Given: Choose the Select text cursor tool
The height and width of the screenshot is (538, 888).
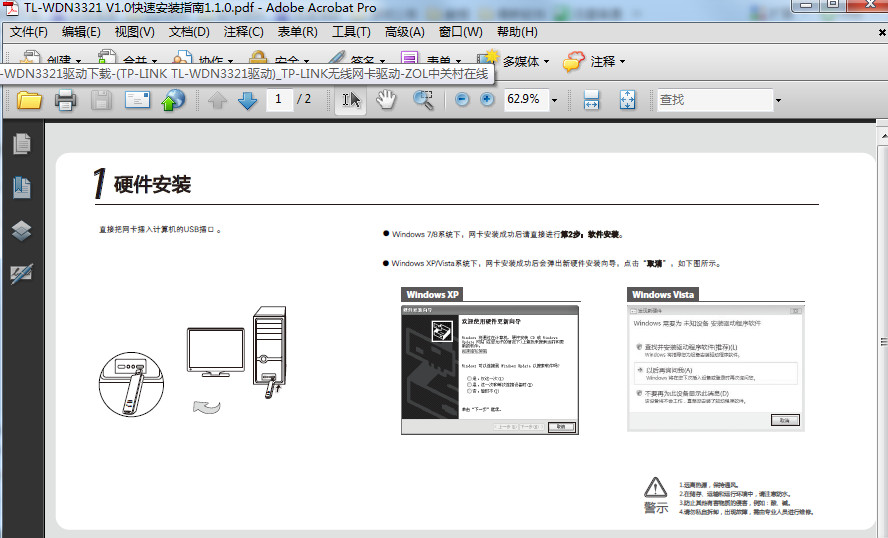Looking at the screenshot, I should pos(351,100).
